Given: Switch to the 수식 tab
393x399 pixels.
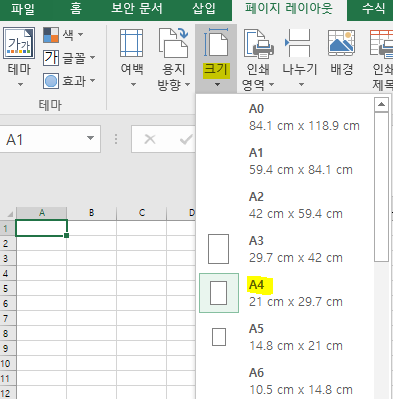Looking at the screenshot, I should (373, 9).
